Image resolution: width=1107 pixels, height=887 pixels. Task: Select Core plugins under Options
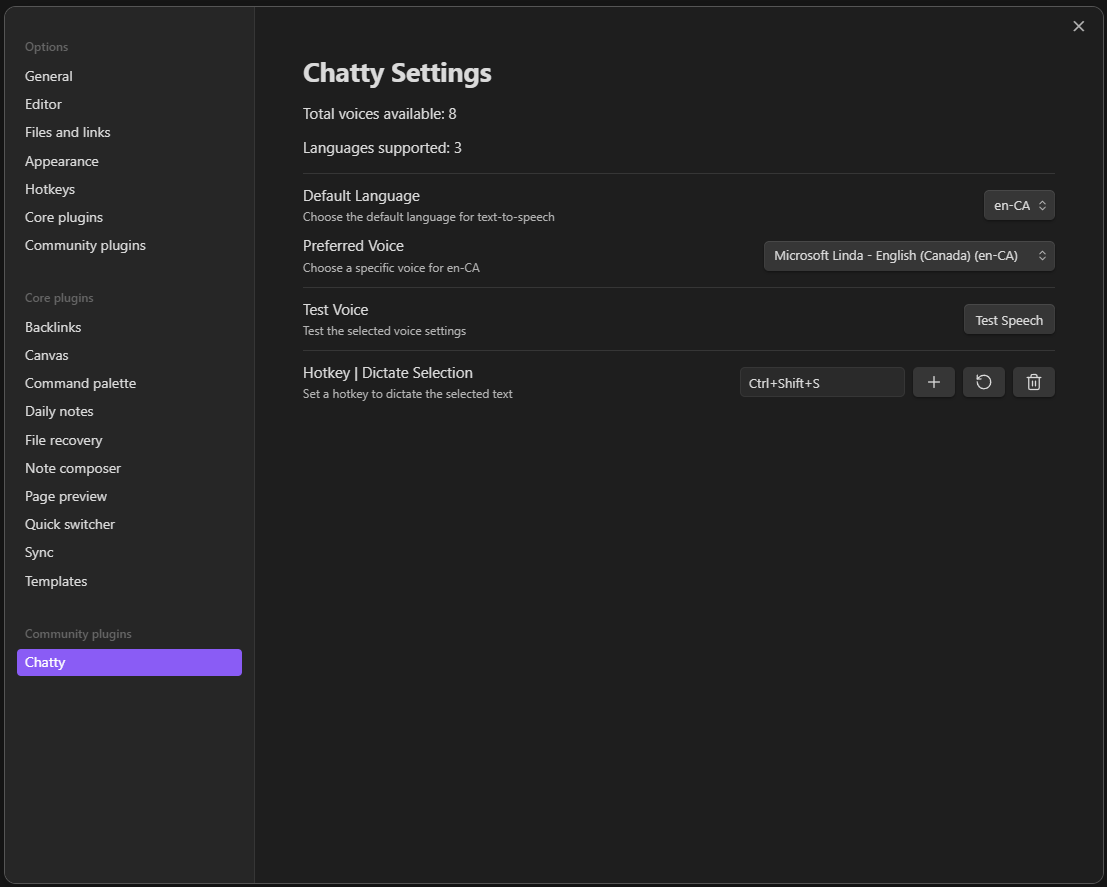(129, 218)
